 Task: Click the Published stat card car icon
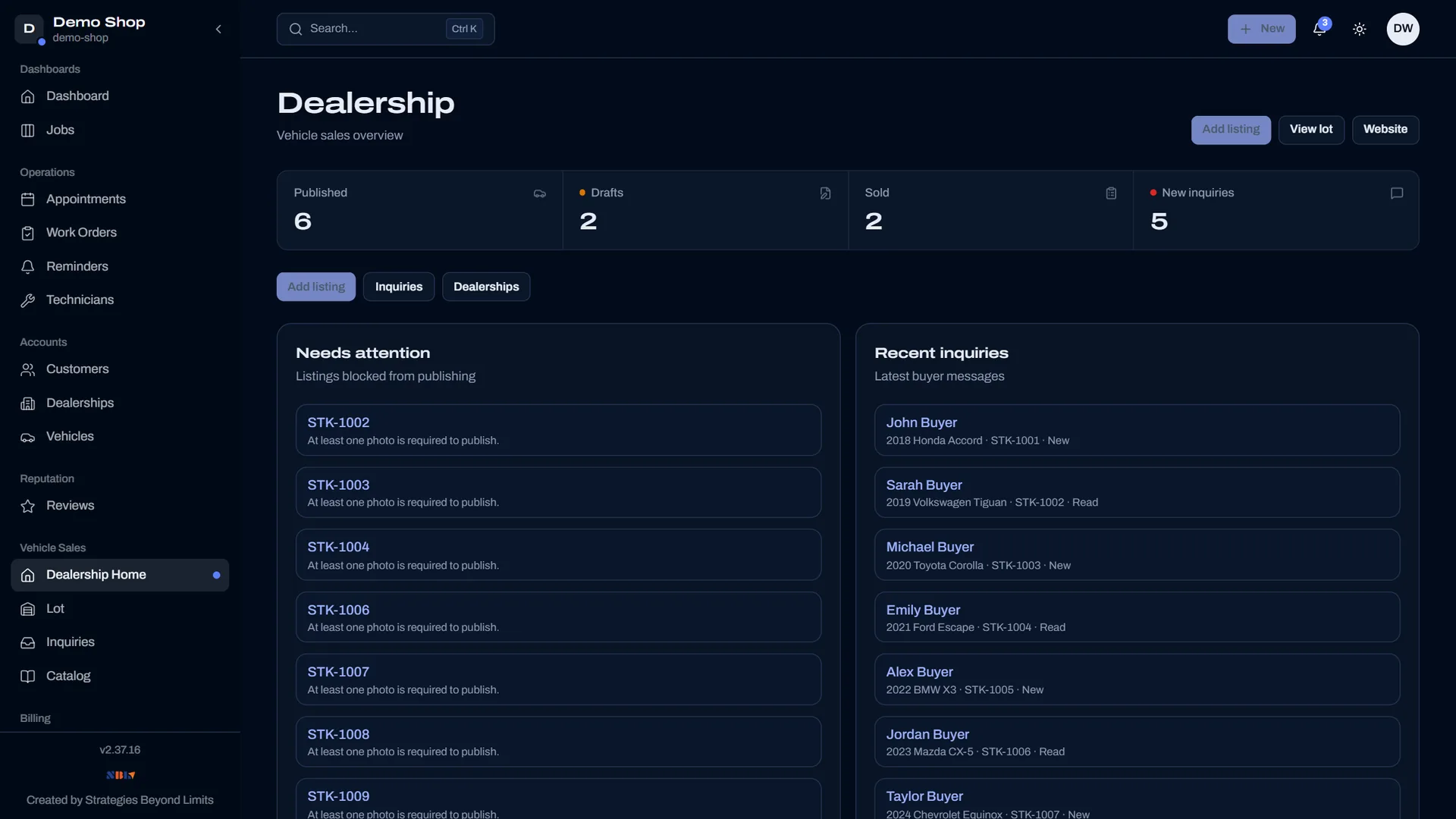[x=540, y=193]
